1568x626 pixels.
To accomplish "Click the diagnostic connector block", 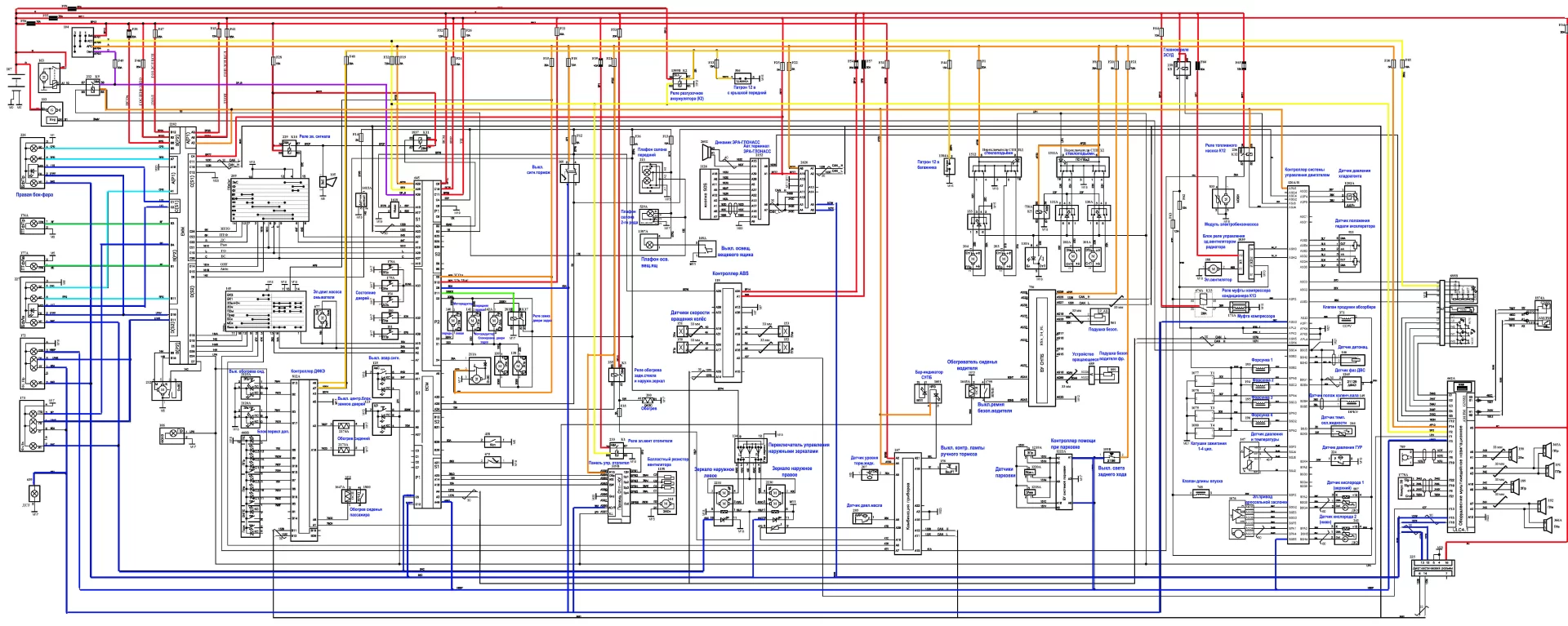I will pos(1433,567).
